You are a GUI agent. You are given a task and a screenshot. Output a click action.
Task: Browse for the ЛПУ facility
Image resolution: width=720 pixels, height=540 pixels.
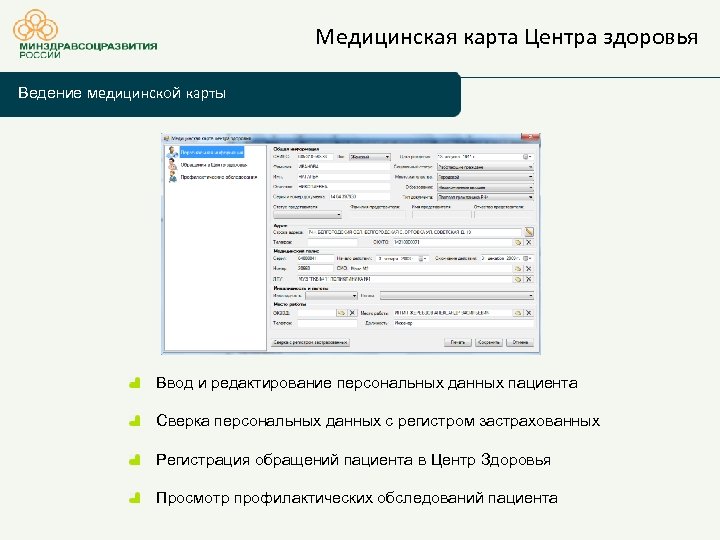(x=518, y=279)
